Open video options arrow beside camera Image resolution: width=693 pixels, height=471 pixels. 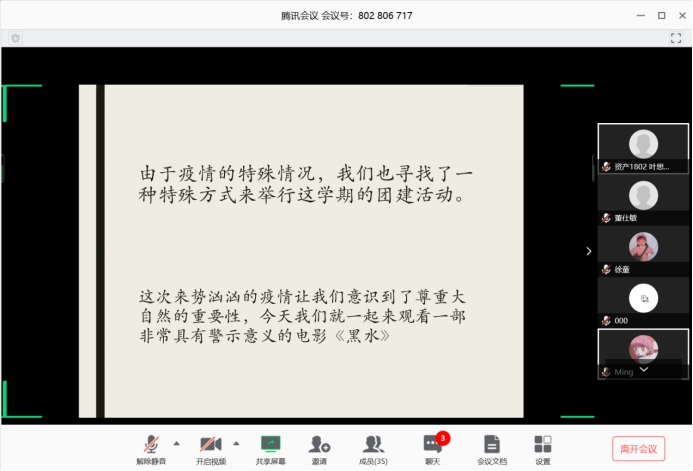[x=236, y=443]
